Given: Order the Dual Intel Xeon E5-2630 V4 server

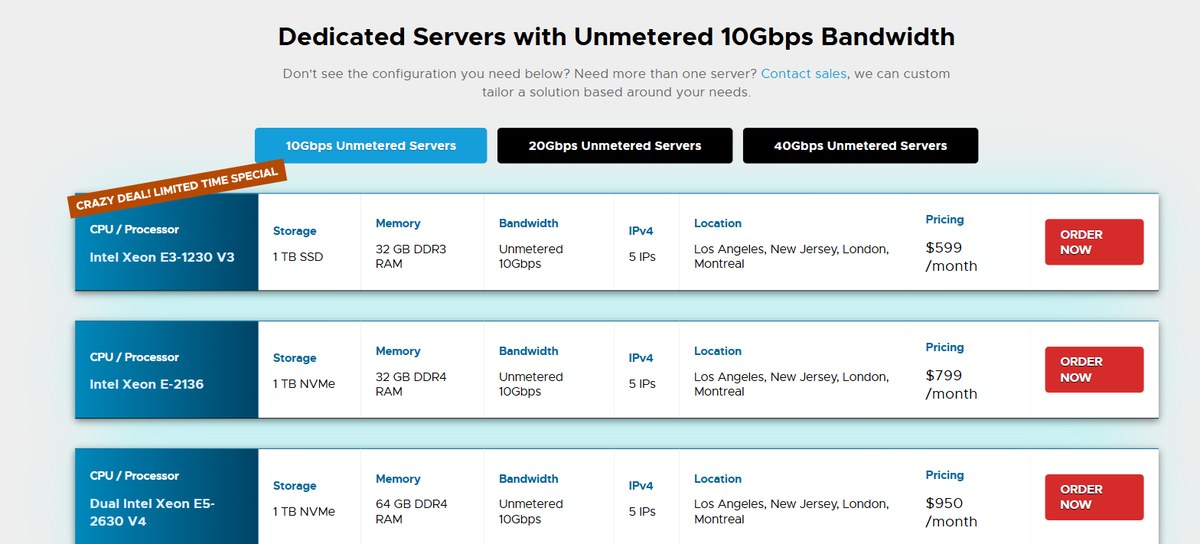Looking at the screenshot, I should point(1094,497).
